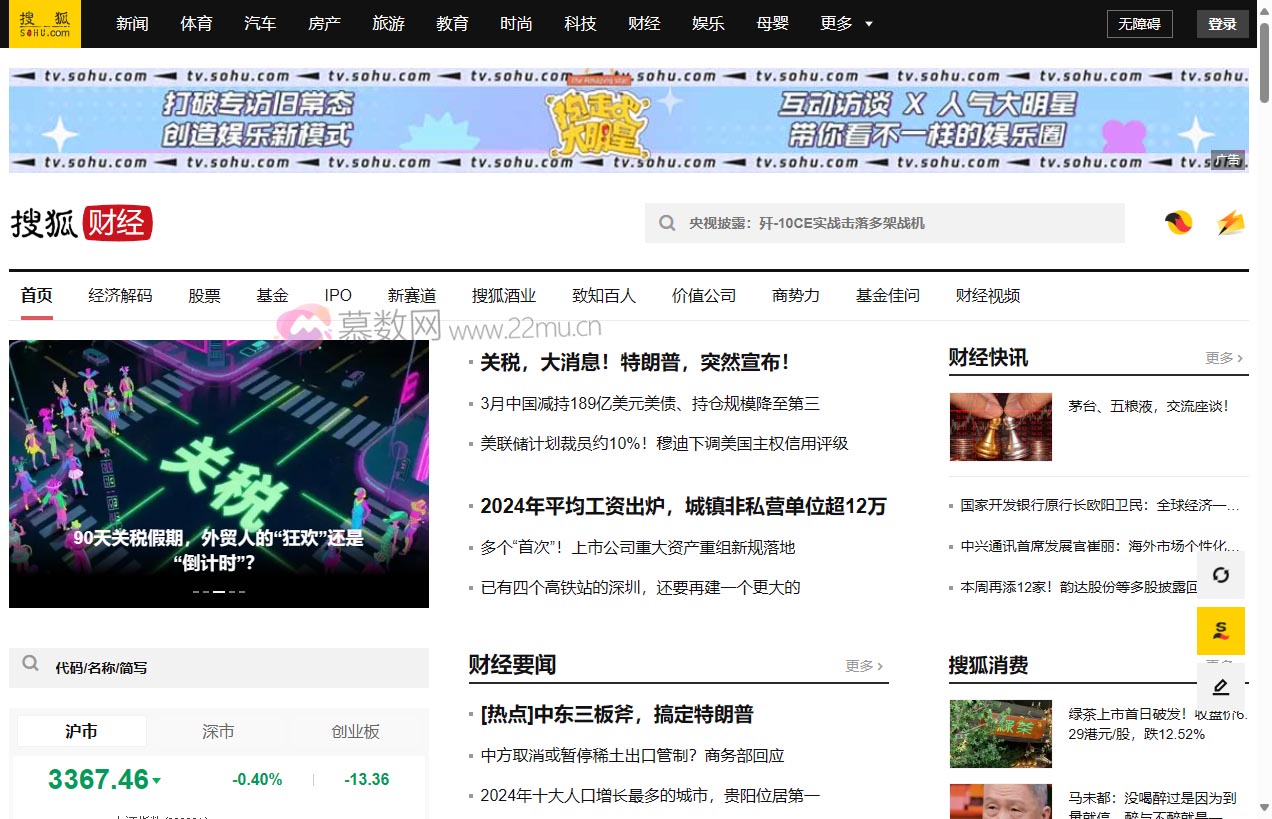Select the third carousel indicator dot

tap(218, 591)
